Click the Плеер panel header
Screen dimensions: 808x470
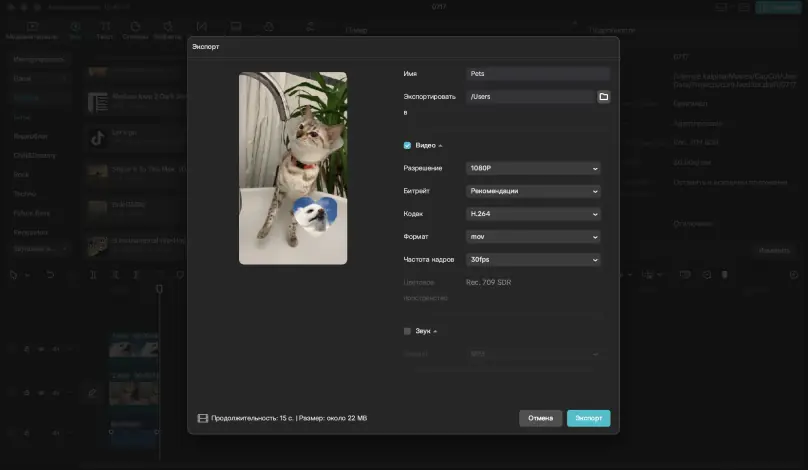[356, 30]
